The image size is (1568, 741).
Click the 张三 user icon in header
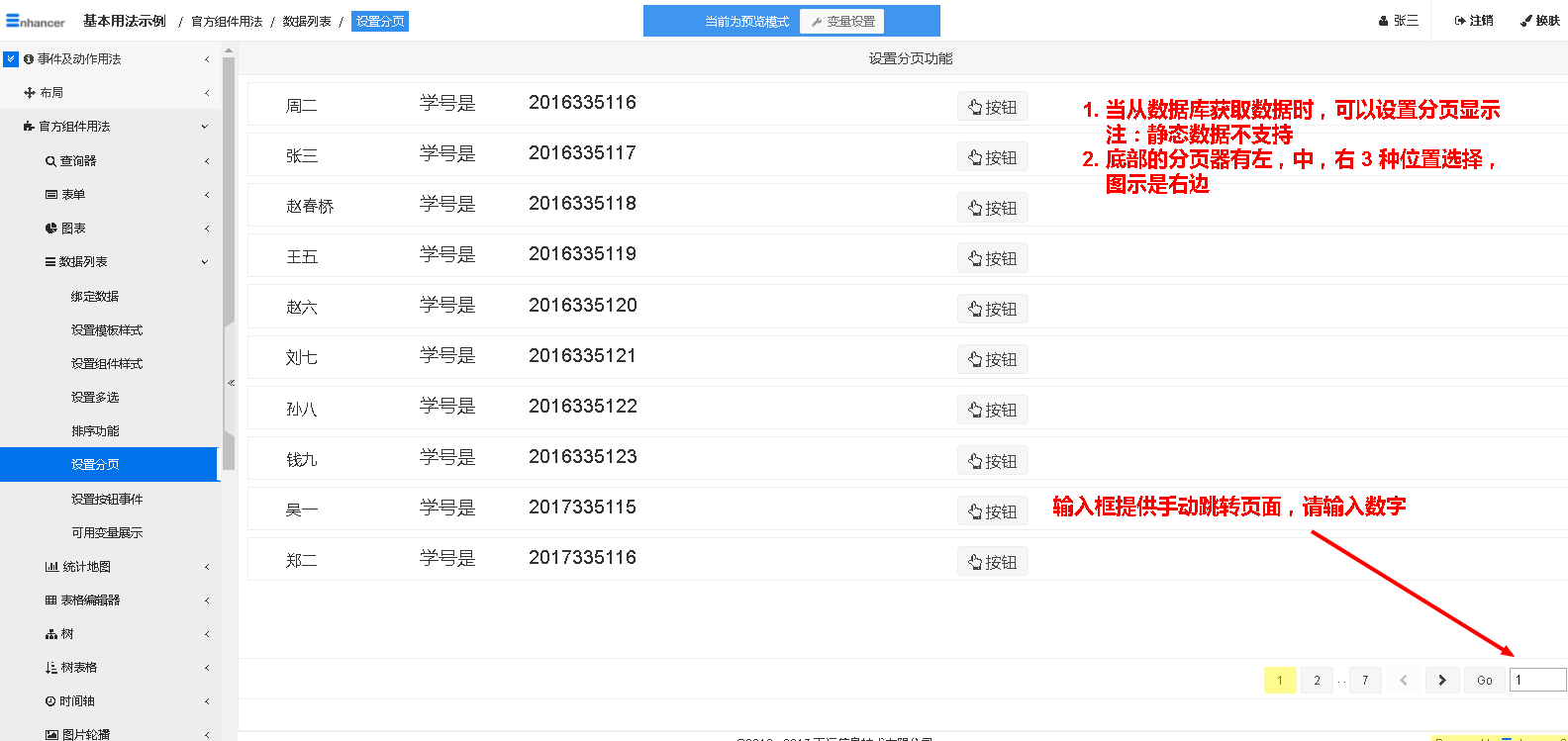click(x=1384, y=21)
